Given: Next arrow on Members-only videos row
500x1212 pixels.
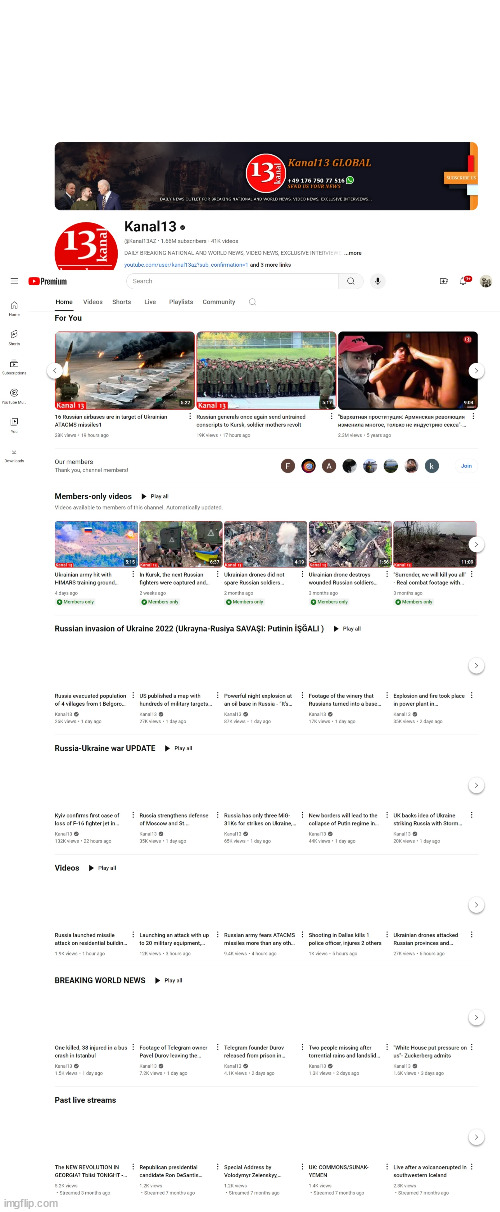Looking at the screenshot, I should [476, 546].
